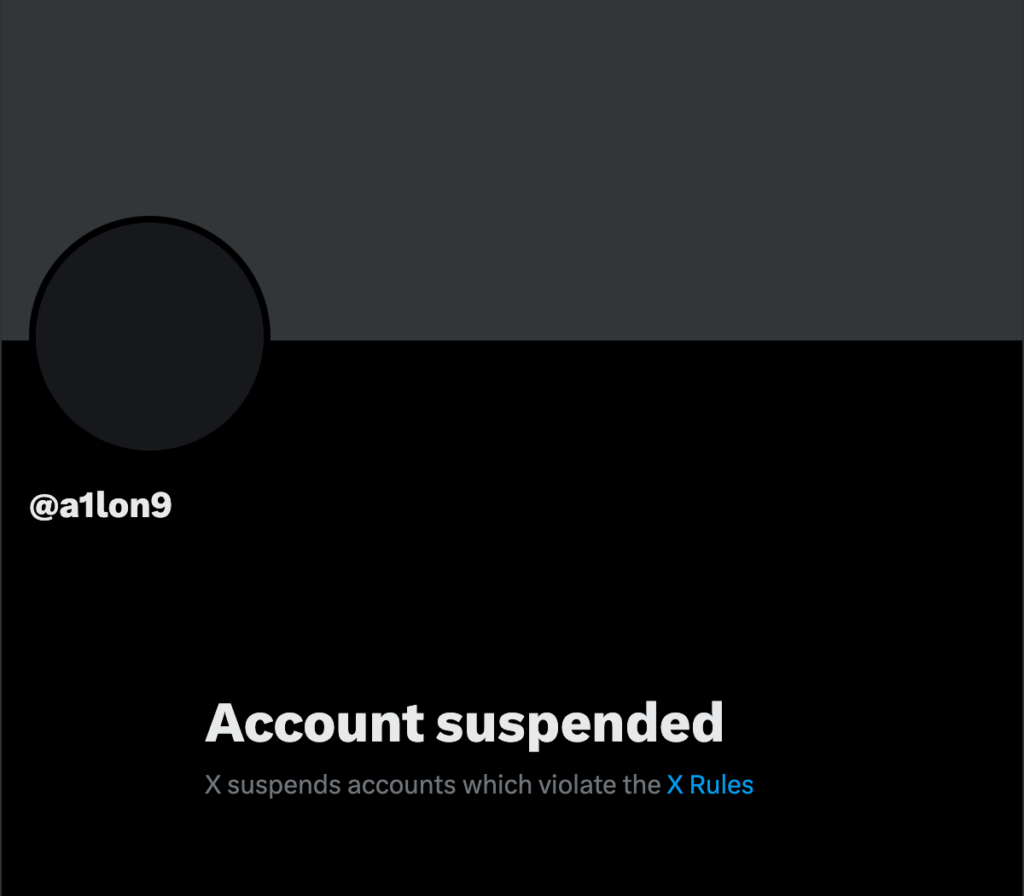
Task: Click the digit "9" ending the handle
Action: click(x=162, y=506)
